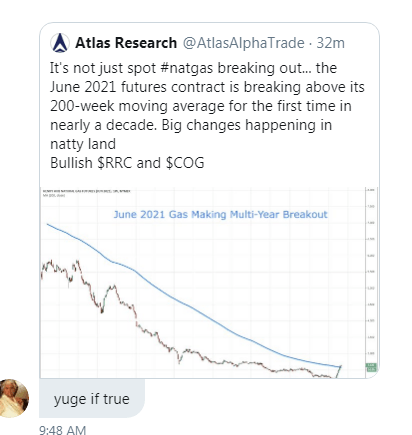Click the Atlas Research logo icon
The height and width of the screenshot is (435, 412).
60,43
